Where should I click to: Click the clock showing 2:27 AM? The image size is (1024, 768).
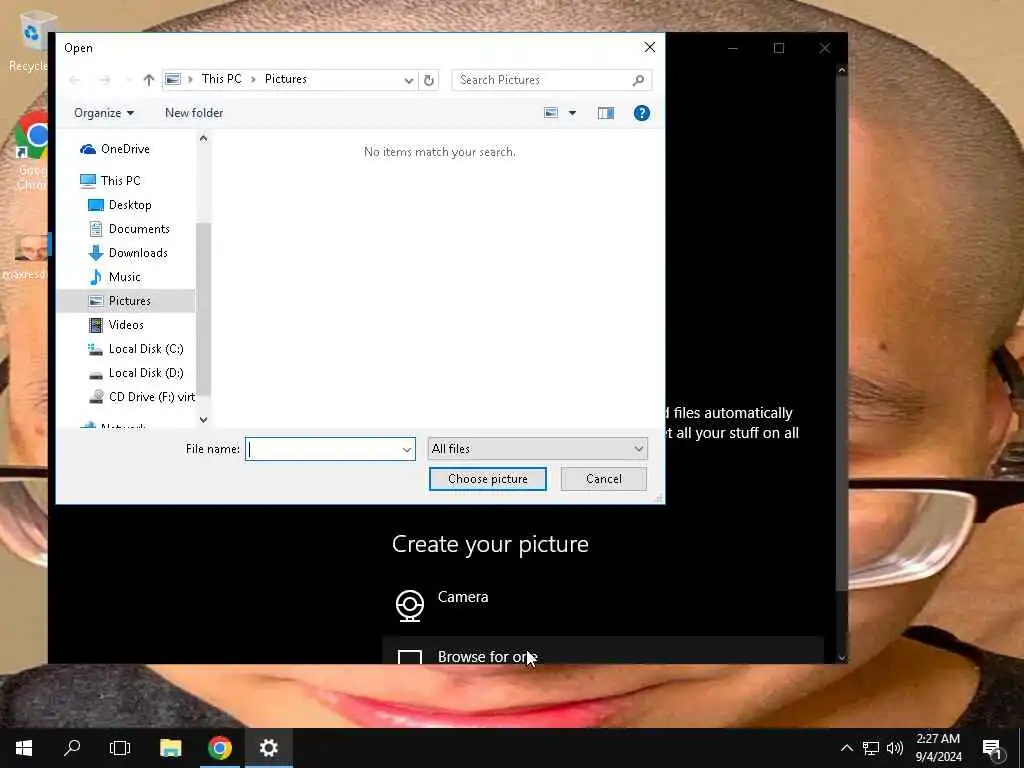(938, 748)
